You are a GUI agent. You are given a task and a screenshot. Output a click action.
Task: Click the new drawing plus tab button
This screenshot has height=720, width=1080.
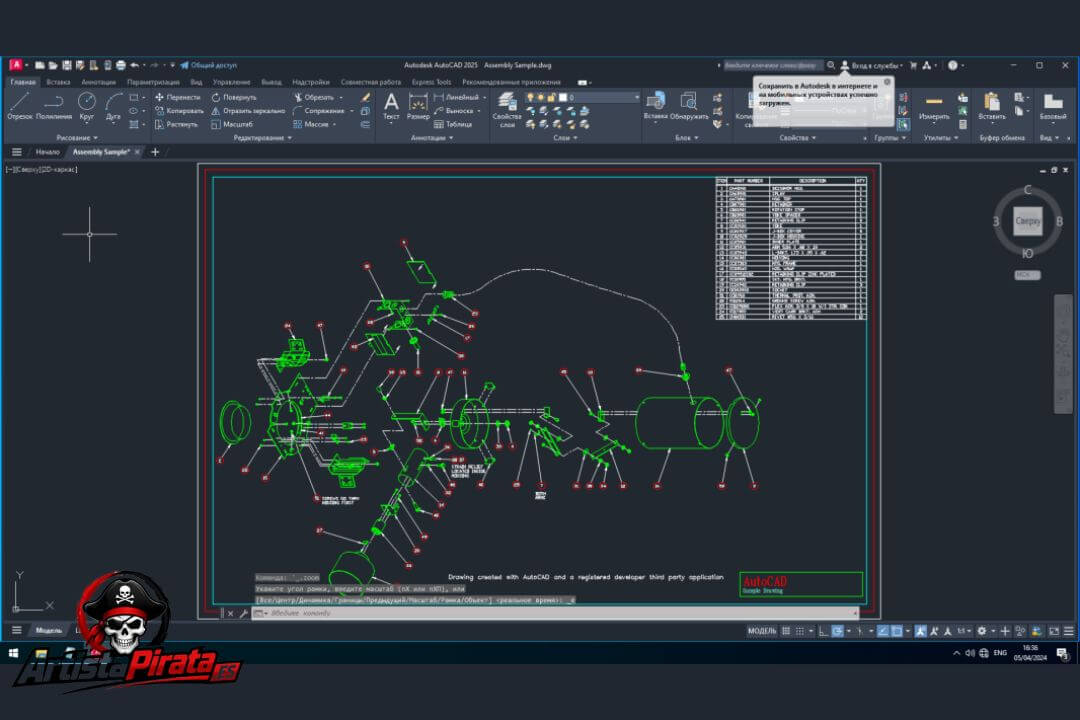tap(155, 152)
